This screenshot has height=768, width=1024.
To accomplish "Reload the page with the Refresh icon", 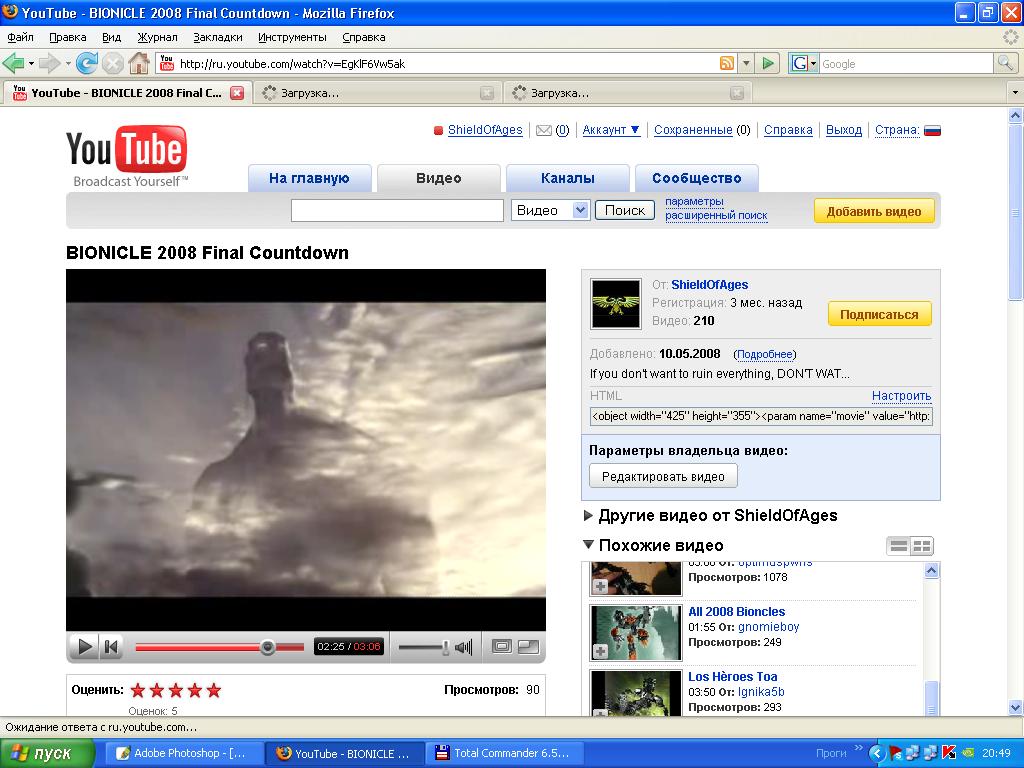I will pos(87,63).
